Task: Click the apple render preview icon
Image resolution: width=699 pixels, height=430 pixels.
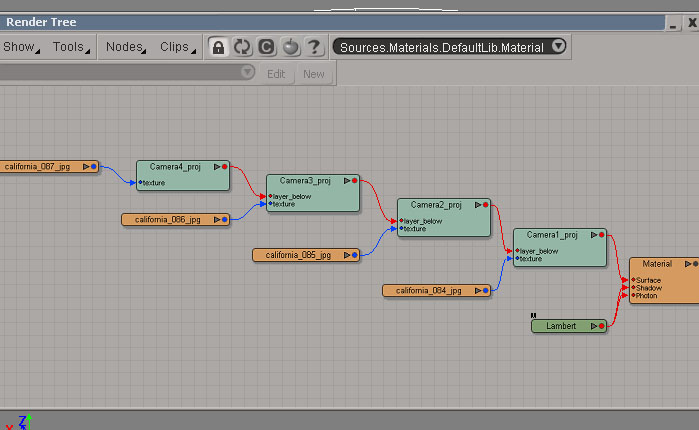Action: click(291, 47)
